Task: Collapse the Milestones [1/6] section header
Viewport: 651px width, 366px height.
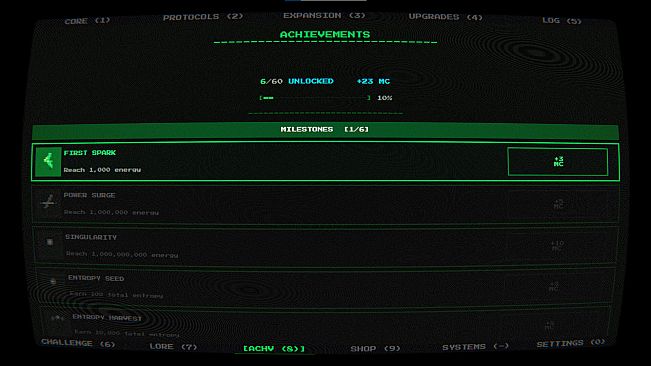Action: coord(325,130)
